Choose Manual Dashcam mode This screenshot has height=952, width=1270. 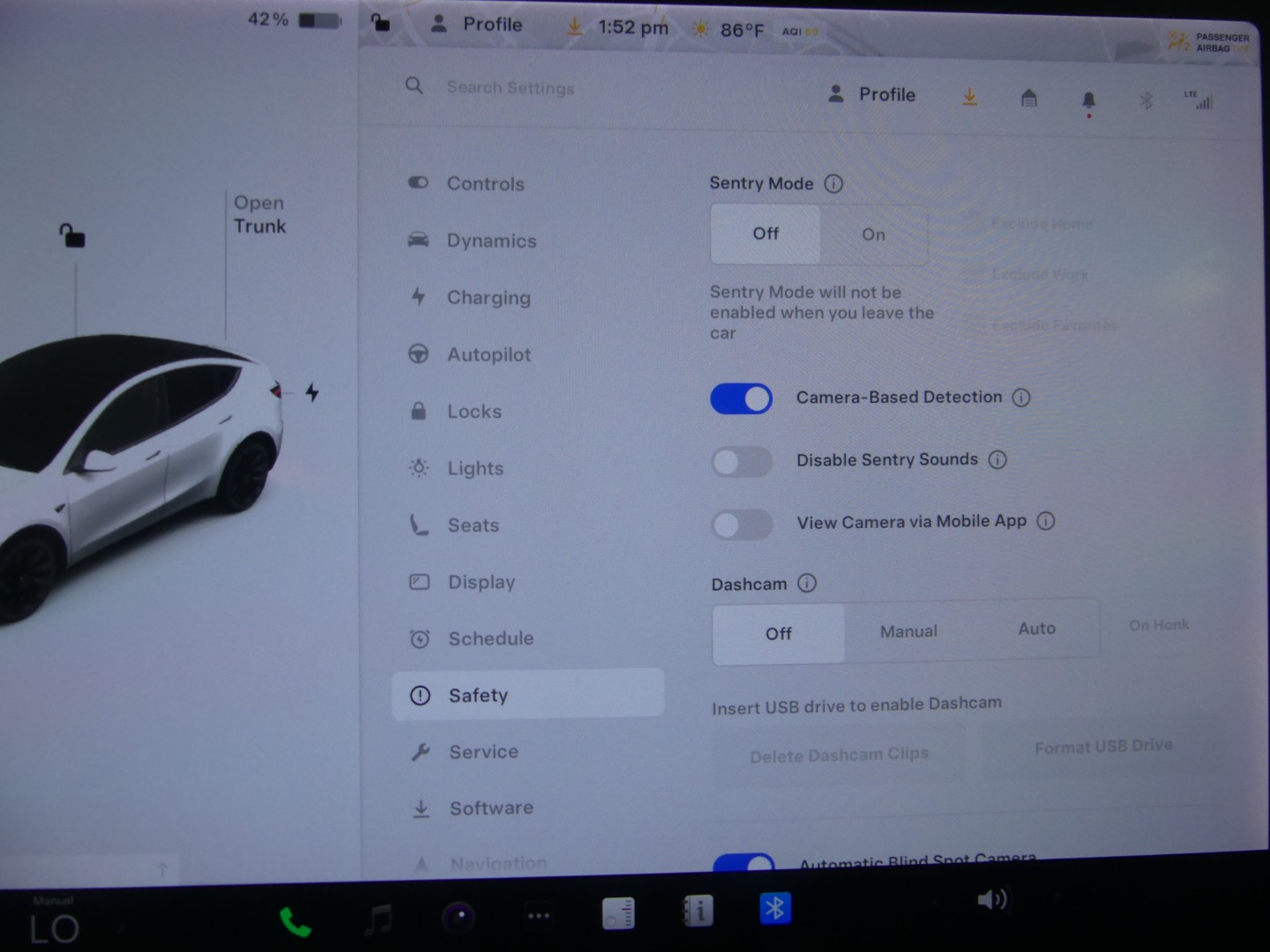pyautogui.click(x=908, y=631)
